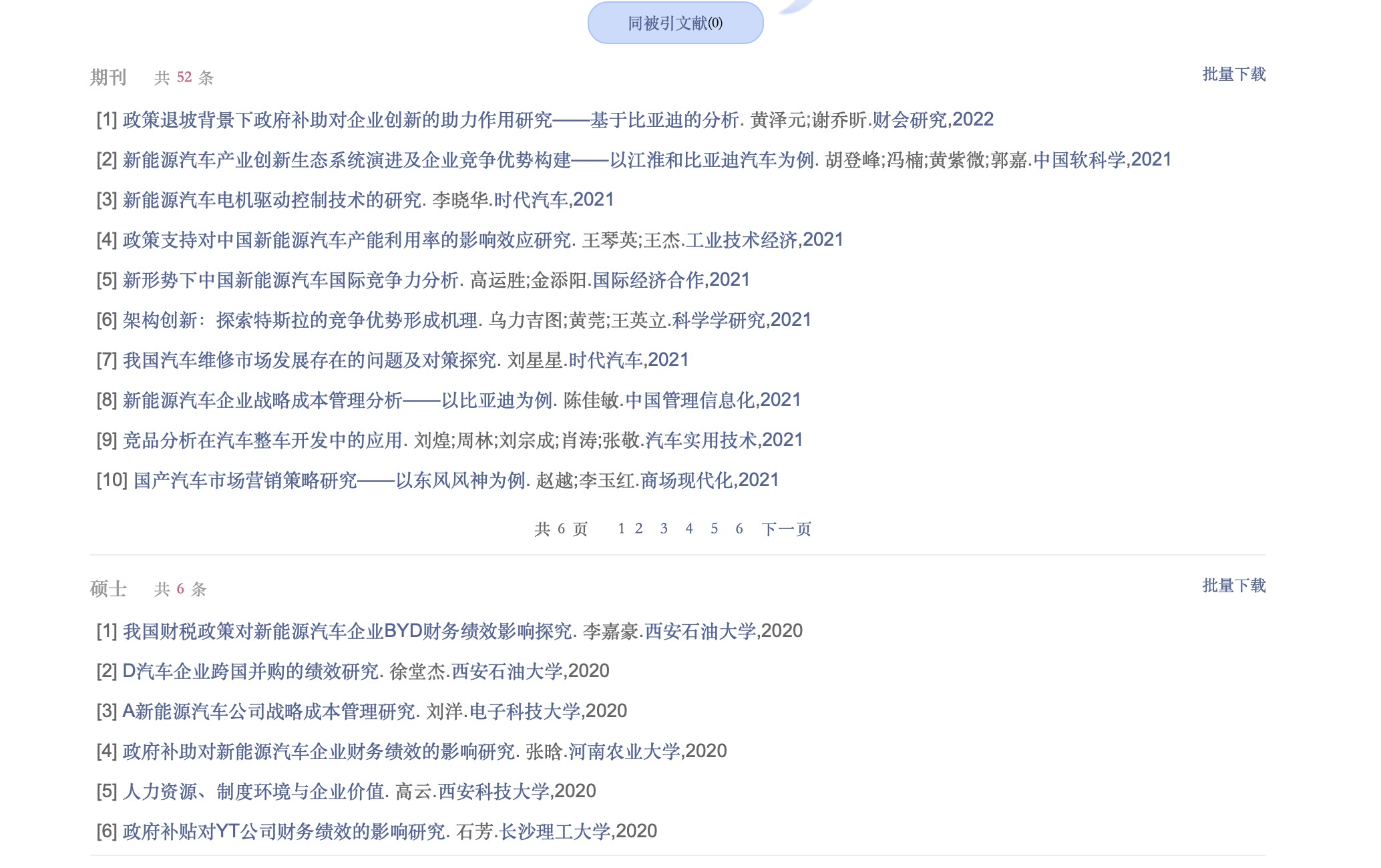Open thesis 人力资源、制度环境与企业价值
The width and height of the screenshot is (1381, 868).
(x=254, y=792)
